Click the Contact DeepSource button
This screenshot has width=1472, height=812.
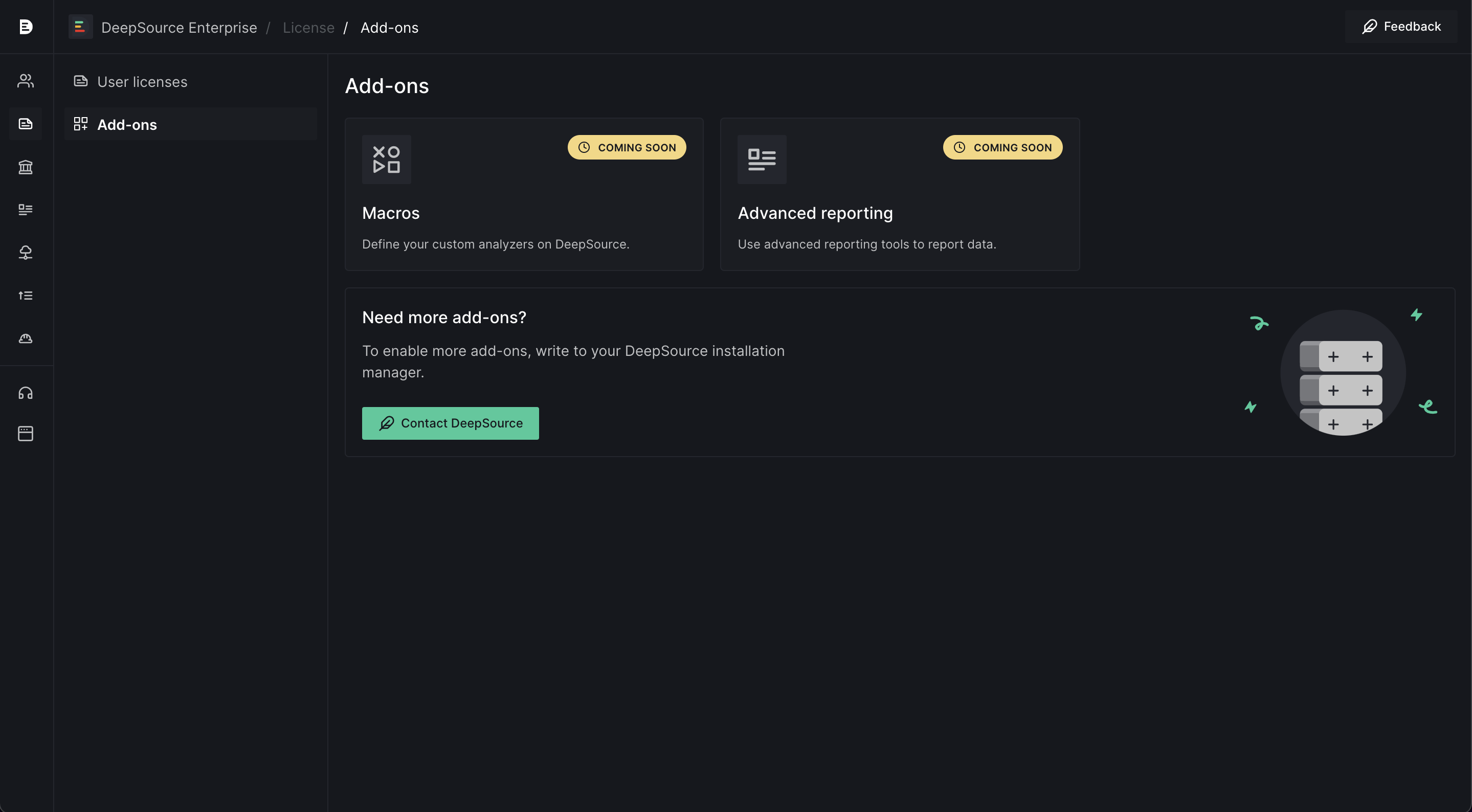[x=450, y=423]
